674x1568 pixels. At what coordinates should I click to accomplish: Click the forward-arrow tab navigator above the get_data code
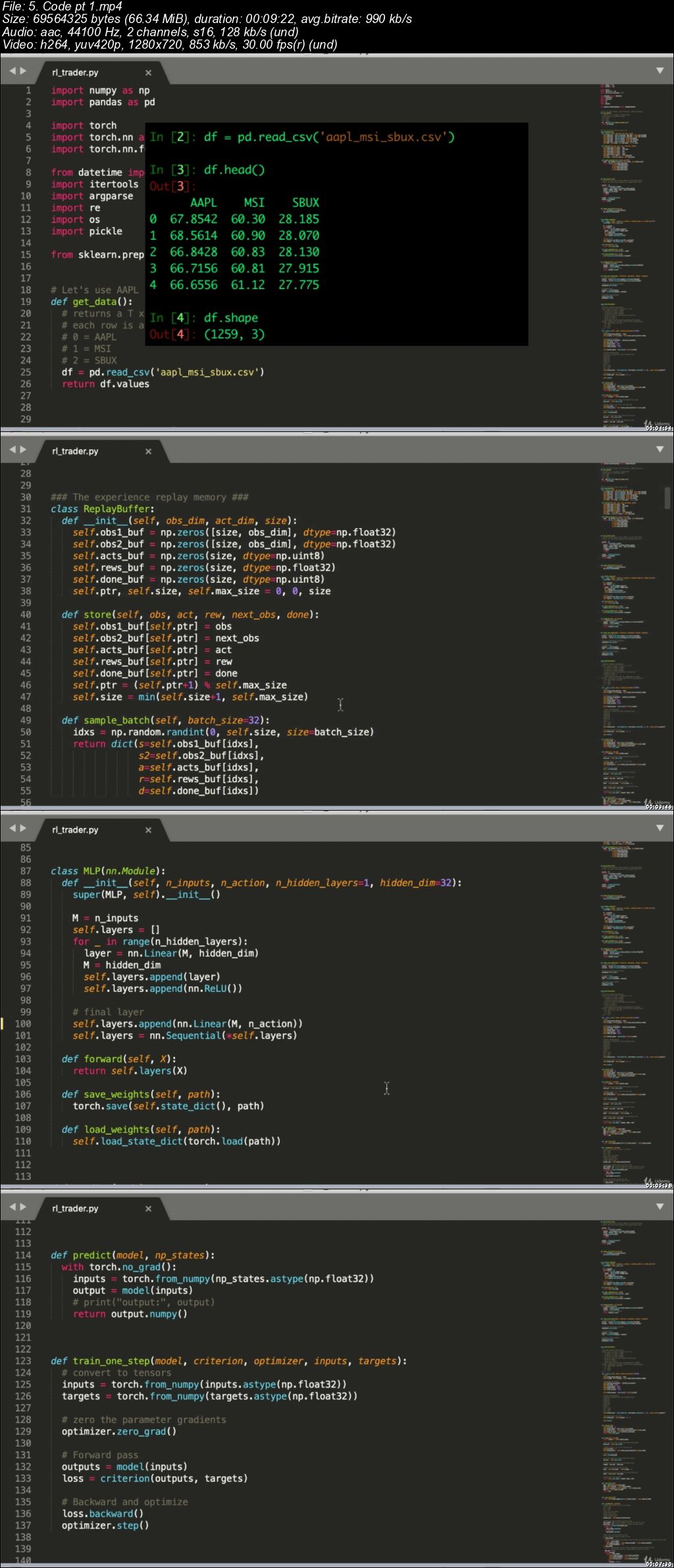coord(23,71)
